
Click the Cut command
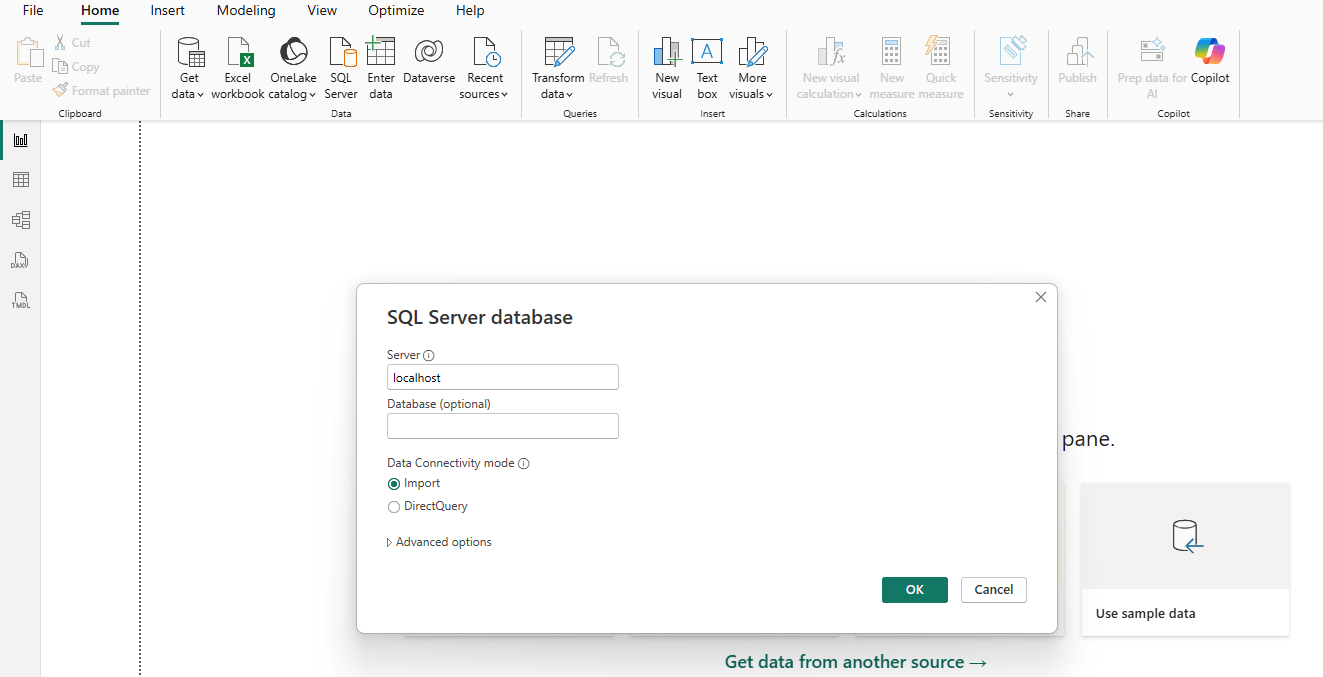click(72, 43)
